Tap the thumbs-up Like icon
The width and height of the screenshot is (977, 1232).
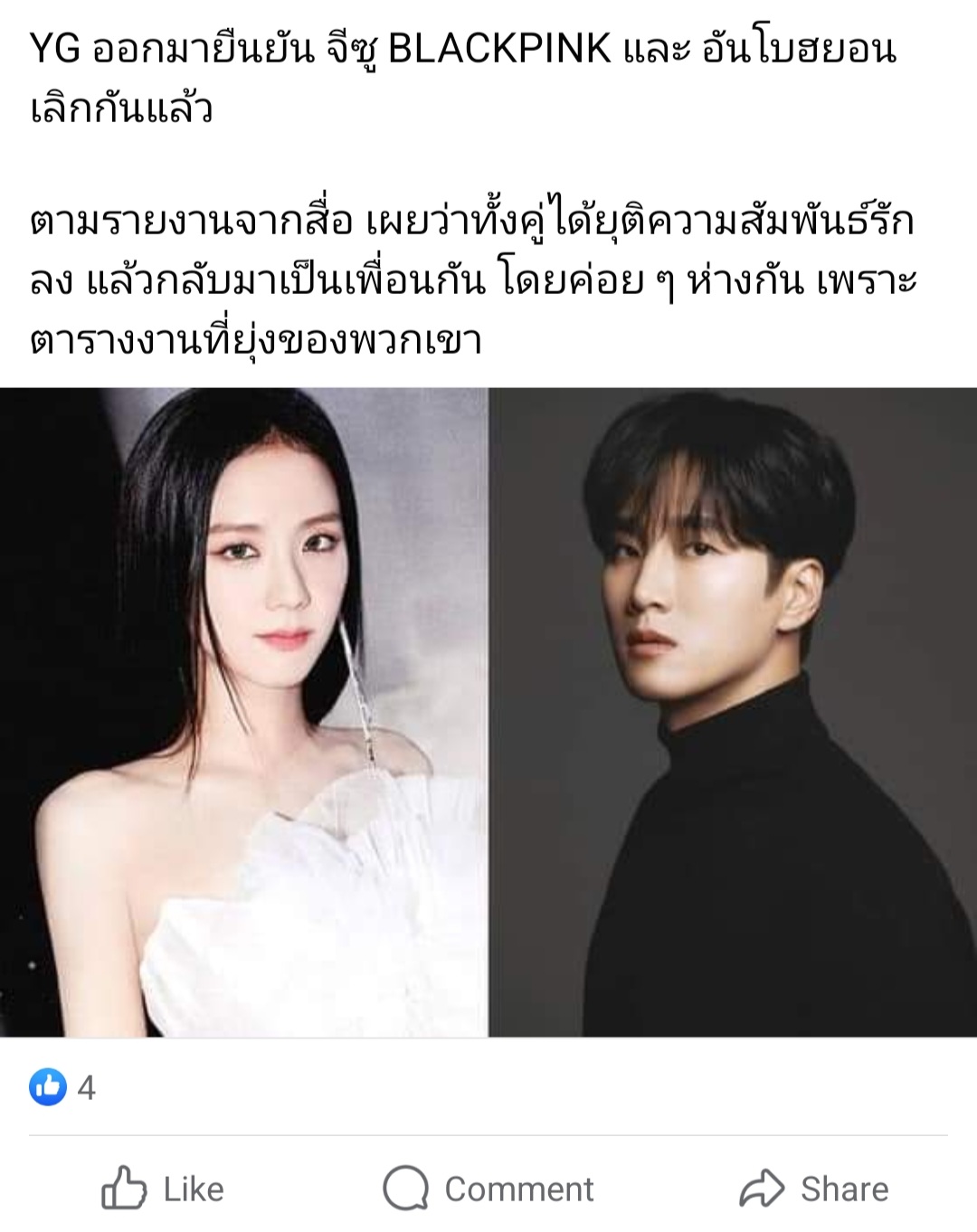tap(124, 1188)
